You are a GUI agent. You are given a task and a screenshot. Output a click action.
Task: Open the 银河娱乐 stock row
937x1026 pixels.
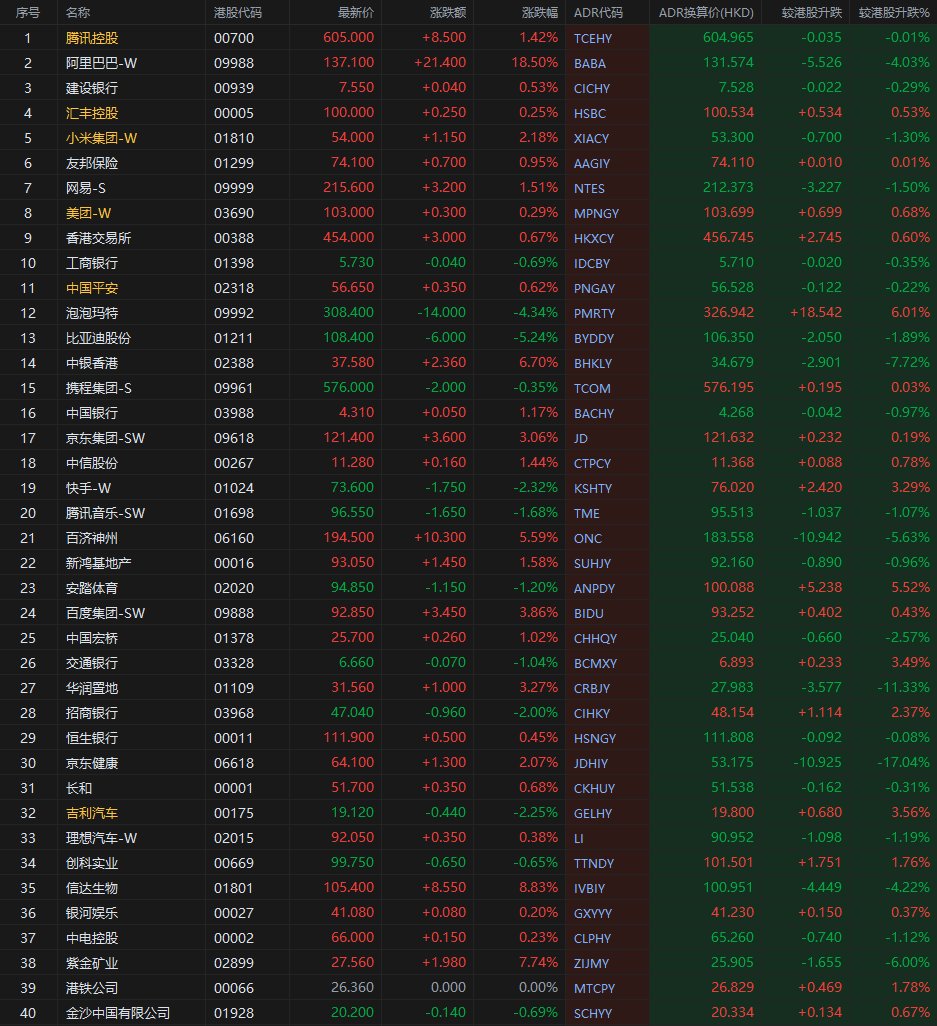(468, 913)
